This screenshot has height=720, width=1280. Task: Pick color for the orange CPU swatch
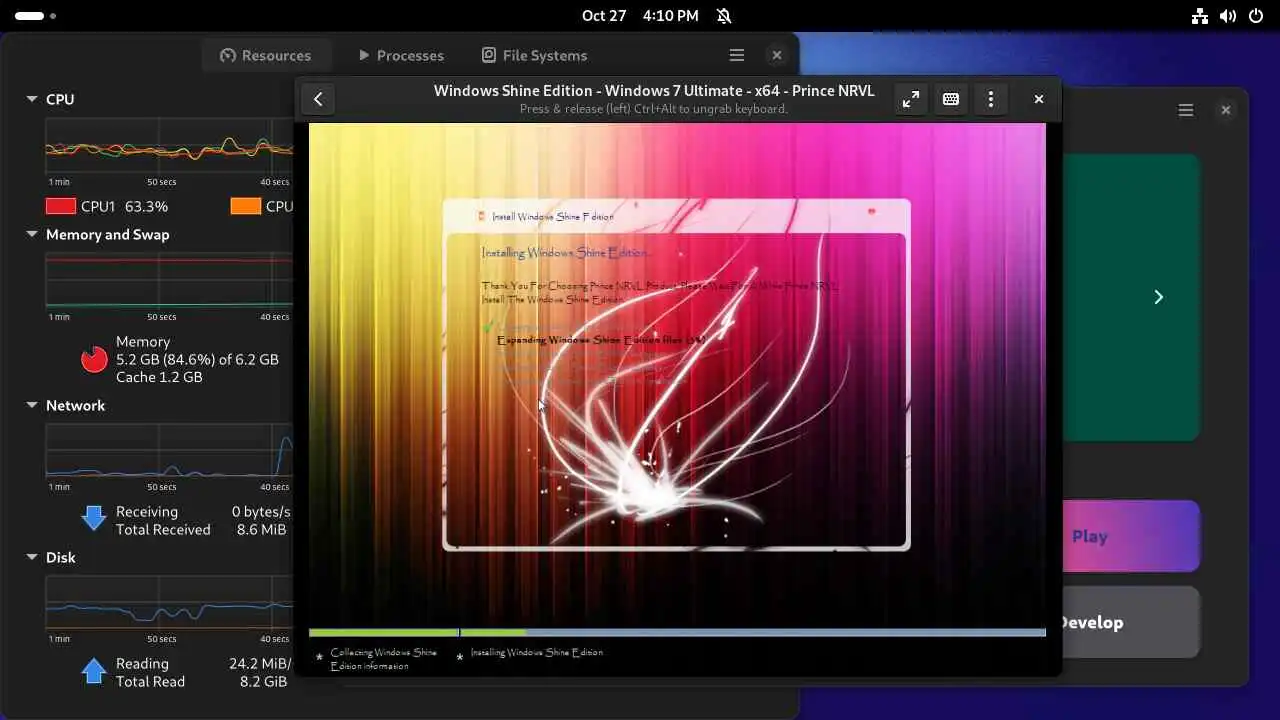tap(246, 206)
